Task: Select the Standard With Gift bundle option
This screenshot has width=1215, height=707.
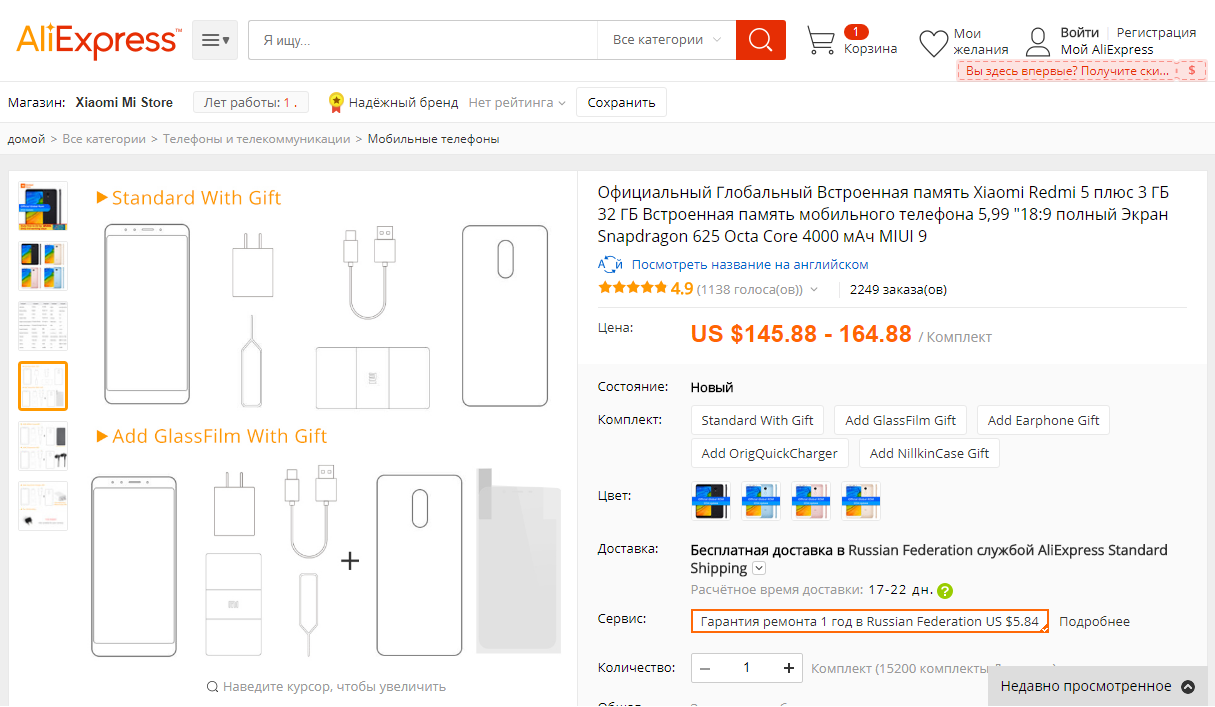Action: (757, 420)
